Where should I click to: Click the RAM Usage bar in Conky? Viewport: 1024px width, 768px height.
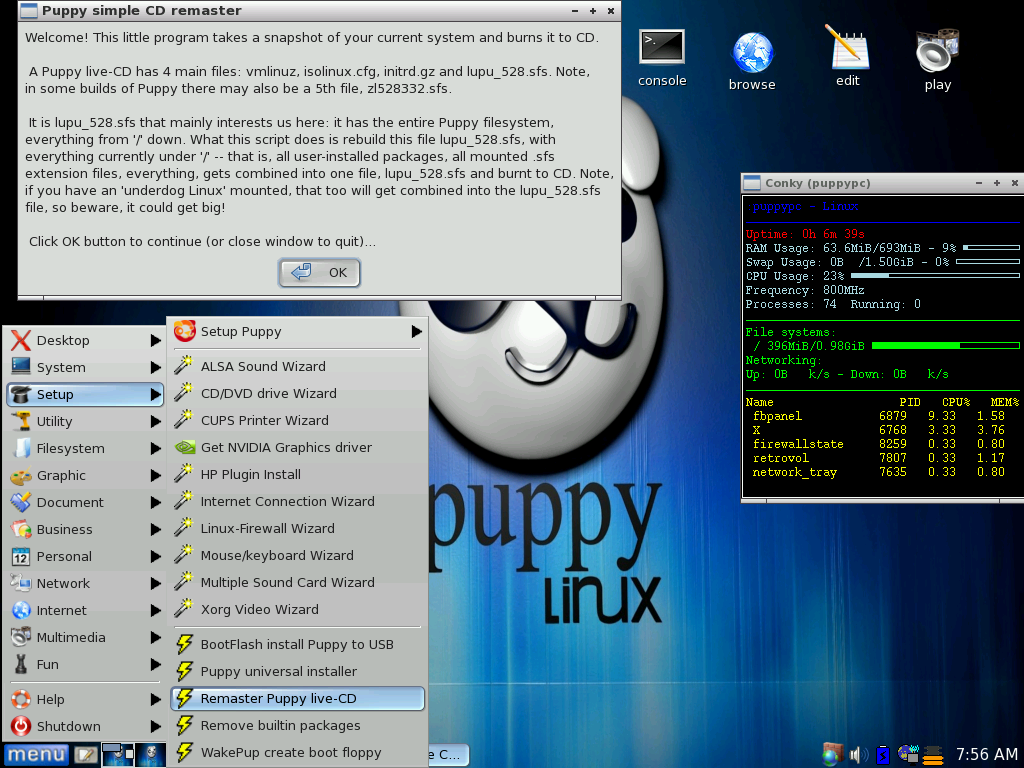pyautogui.click(x=991, y=248)
